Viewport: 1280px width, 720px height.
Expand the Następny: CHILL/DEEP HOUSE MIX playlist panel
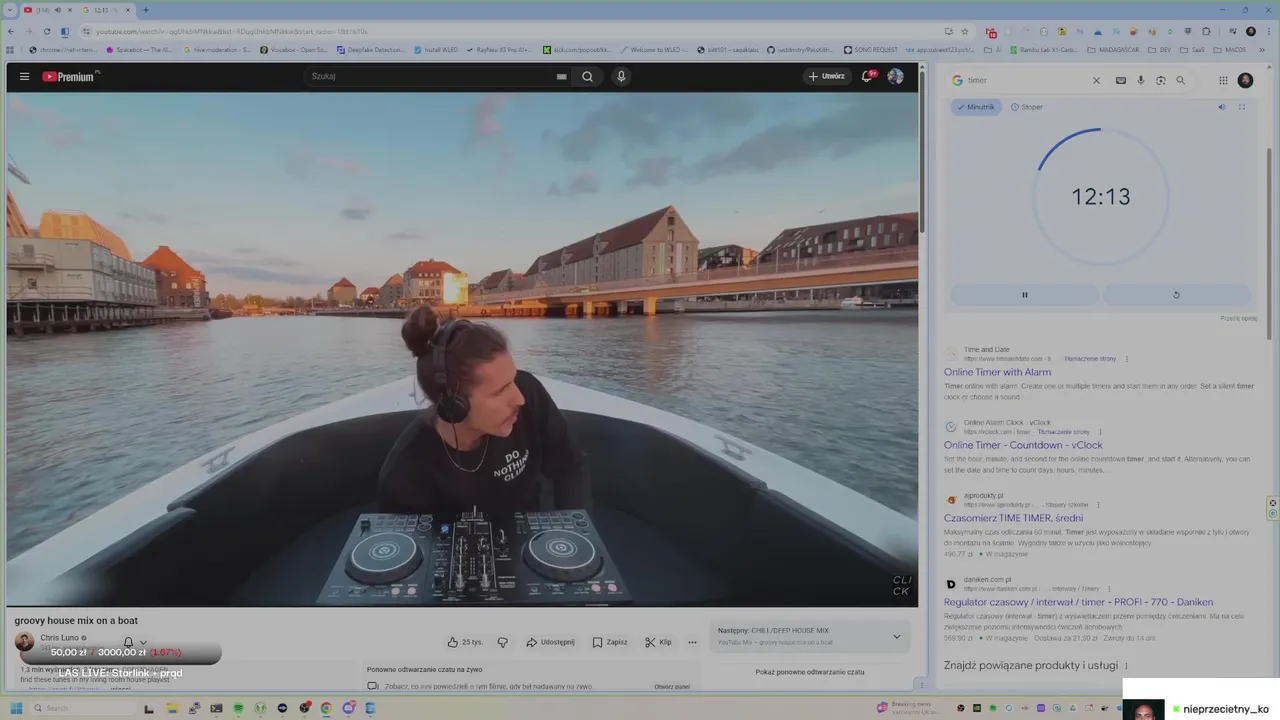point(896,636)
